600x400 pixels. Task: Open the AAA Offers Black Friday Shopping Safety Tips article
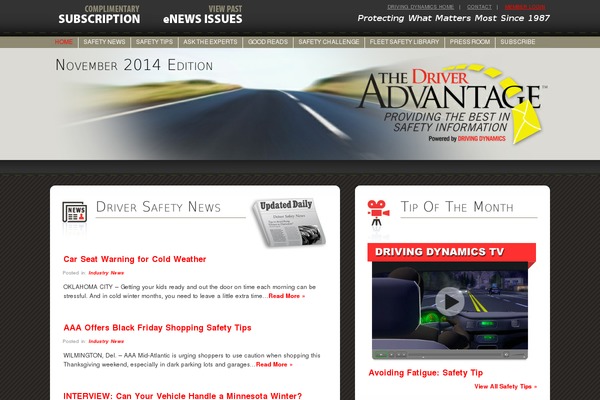pos(157,328)
